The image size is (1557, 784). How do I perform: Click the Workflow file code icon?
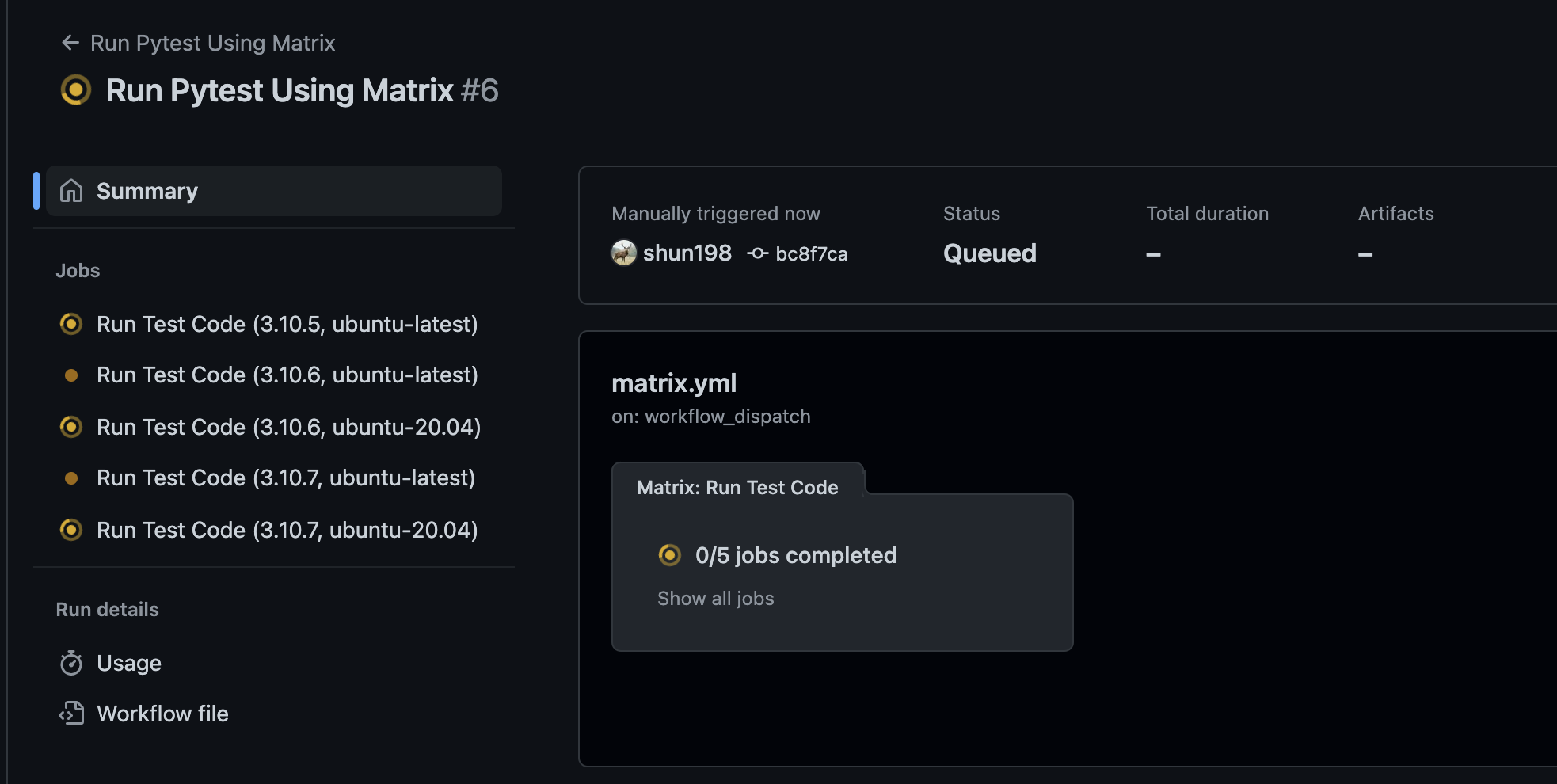click(71, 714)
